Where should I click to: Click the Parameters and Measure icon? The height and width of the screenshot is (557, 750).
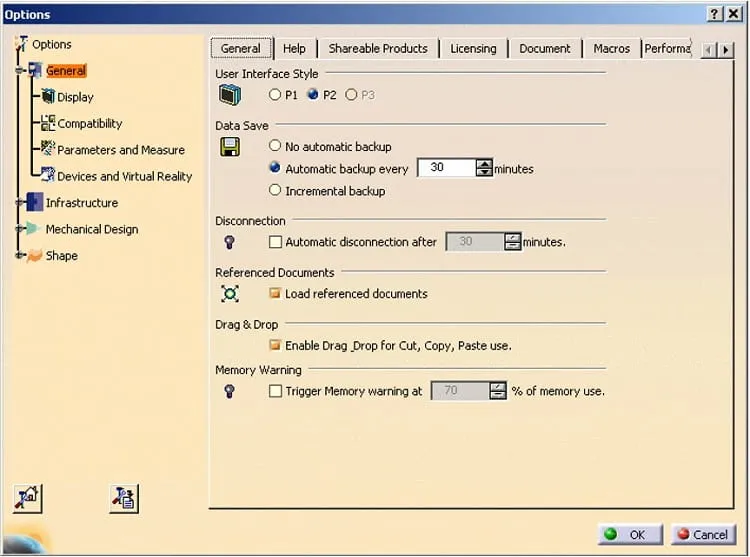(48, 149)
